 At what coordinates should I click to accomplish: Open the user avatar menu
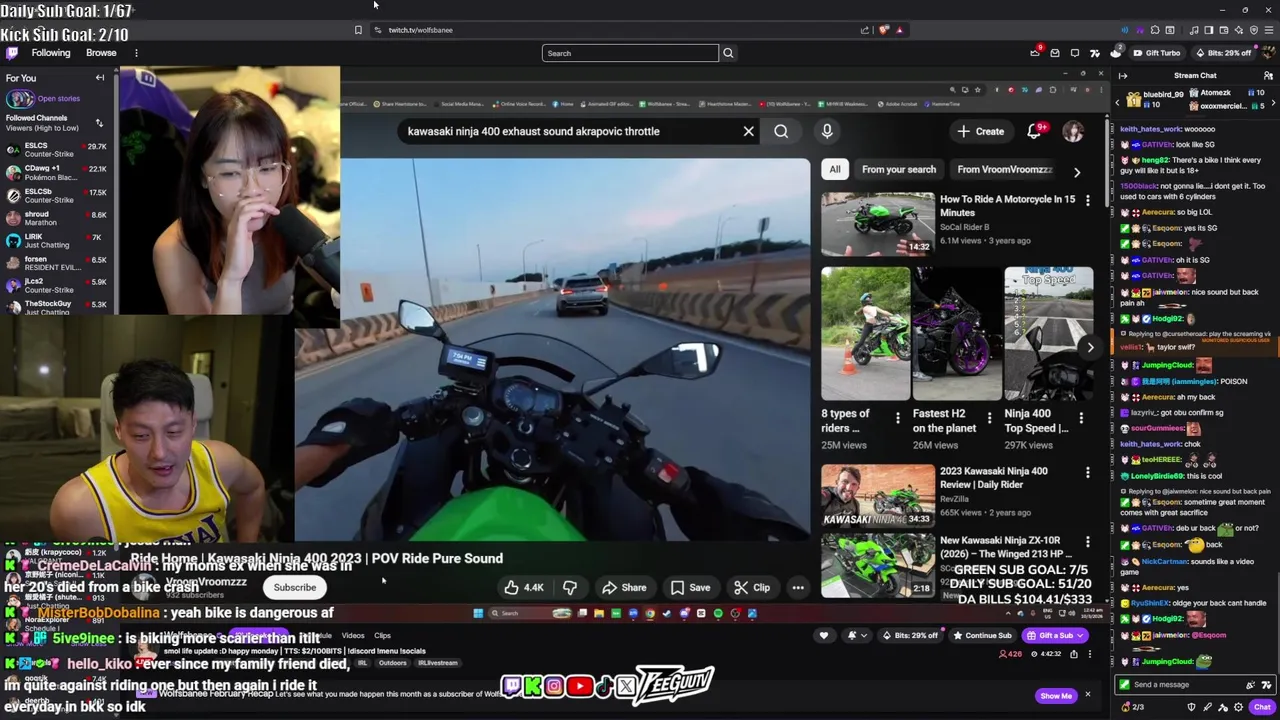1267,53
